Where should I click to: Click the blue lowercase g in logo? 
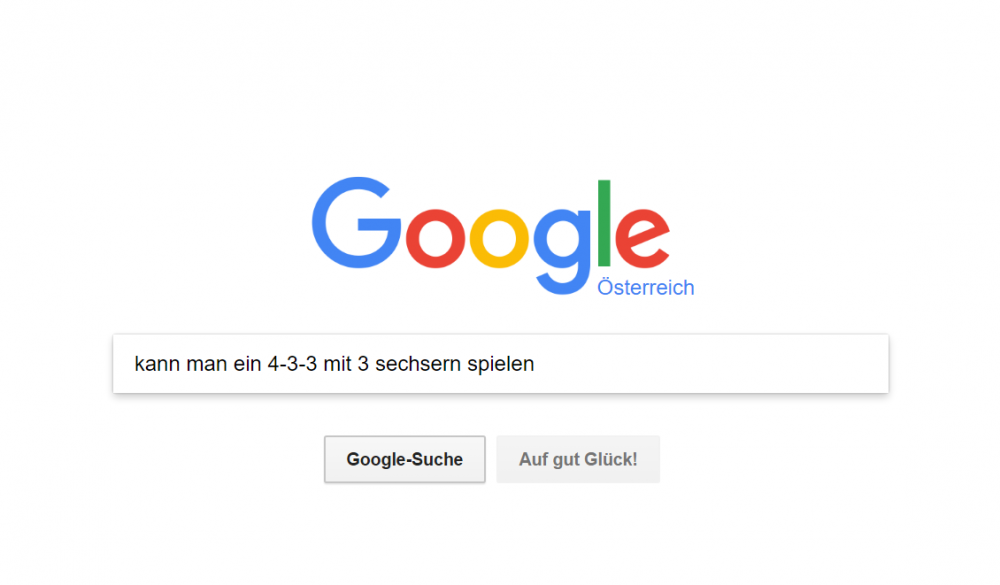coord(564,251)
